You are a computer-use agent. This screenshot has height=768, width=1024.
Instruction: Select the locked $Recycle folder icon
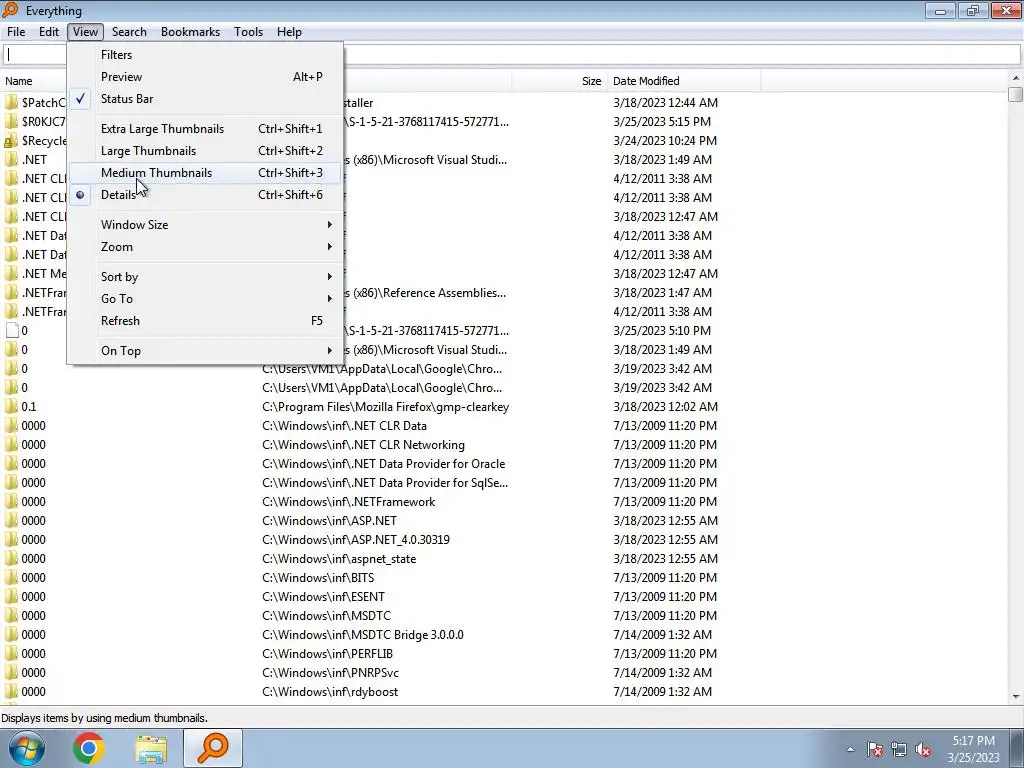click(11, 140)
